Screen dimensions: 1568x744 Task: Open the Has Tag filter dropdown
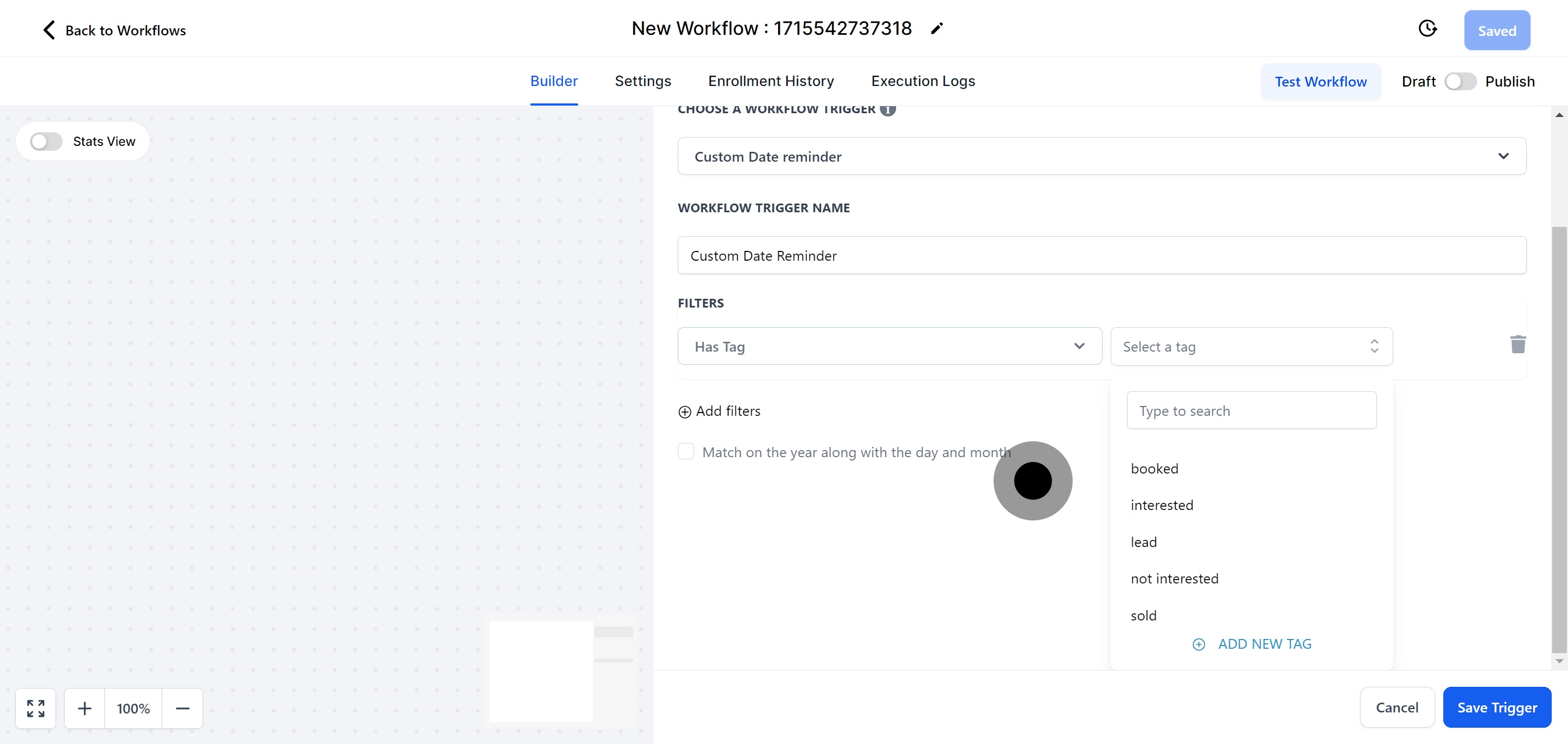pyautogui.click(x=889, y=346)
